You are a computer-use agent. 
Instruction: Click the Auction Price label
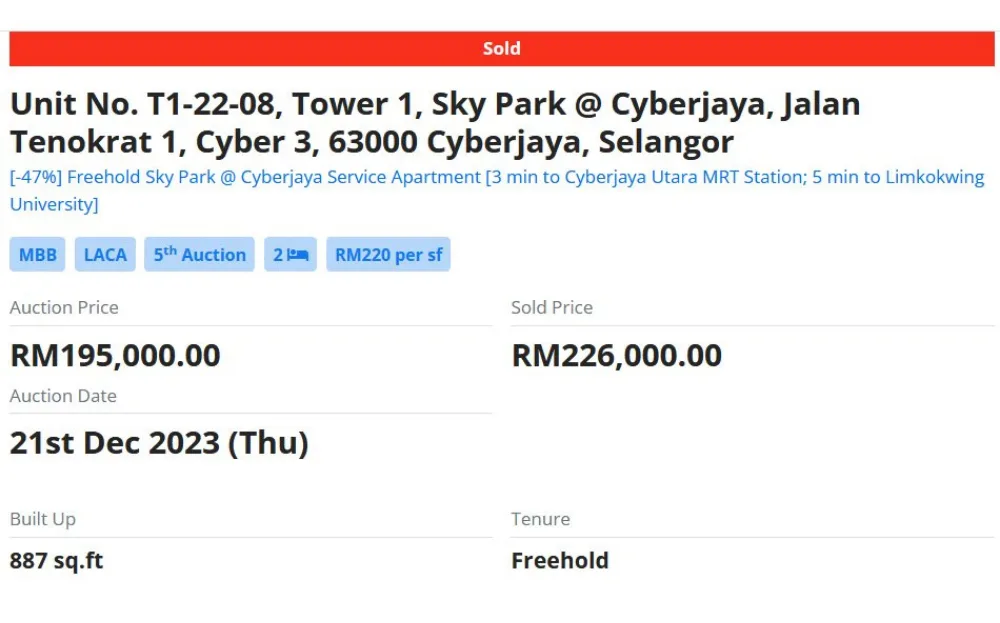pos(64,308)
